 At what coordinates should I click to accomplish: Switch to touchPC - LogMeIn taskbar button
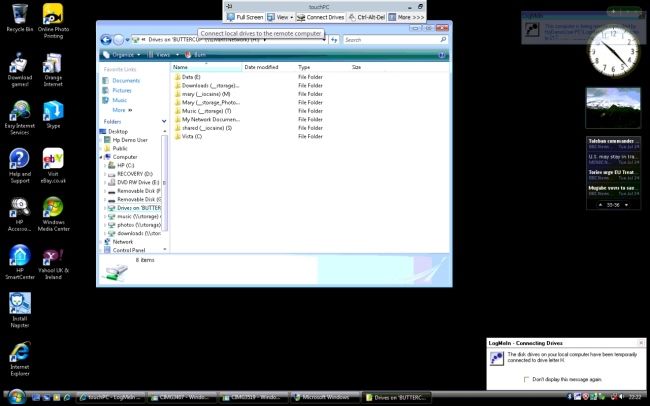pyautogui.click(x=112, y=397)
